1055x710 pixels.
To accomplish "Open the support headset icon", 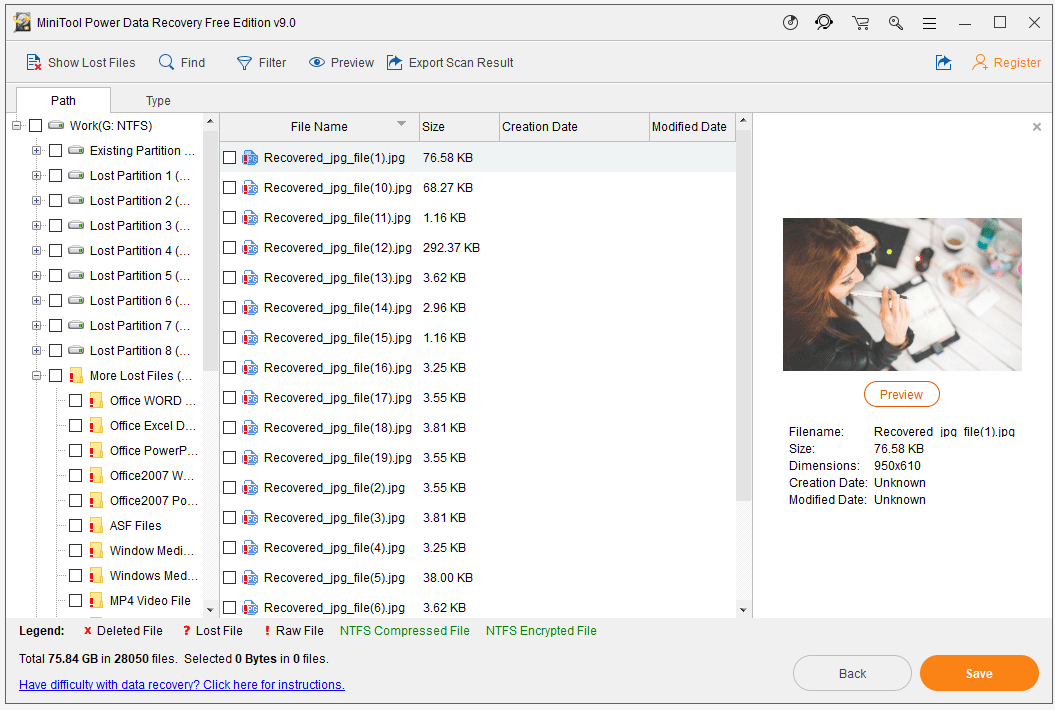I will click(x=824, y=23).
